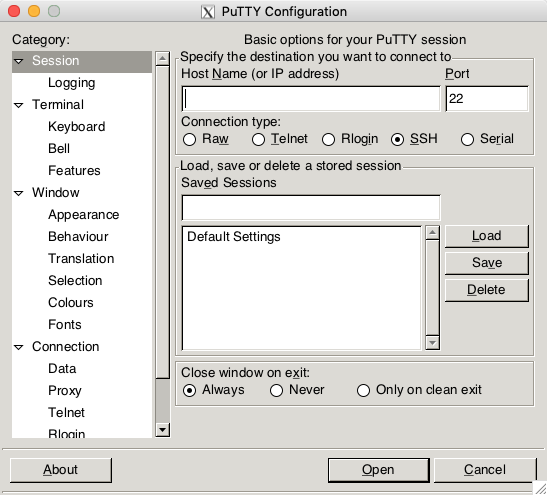The height and width of the screenshot is (495, 547).
Task: Select the Logging category
Action: (72, 83)
